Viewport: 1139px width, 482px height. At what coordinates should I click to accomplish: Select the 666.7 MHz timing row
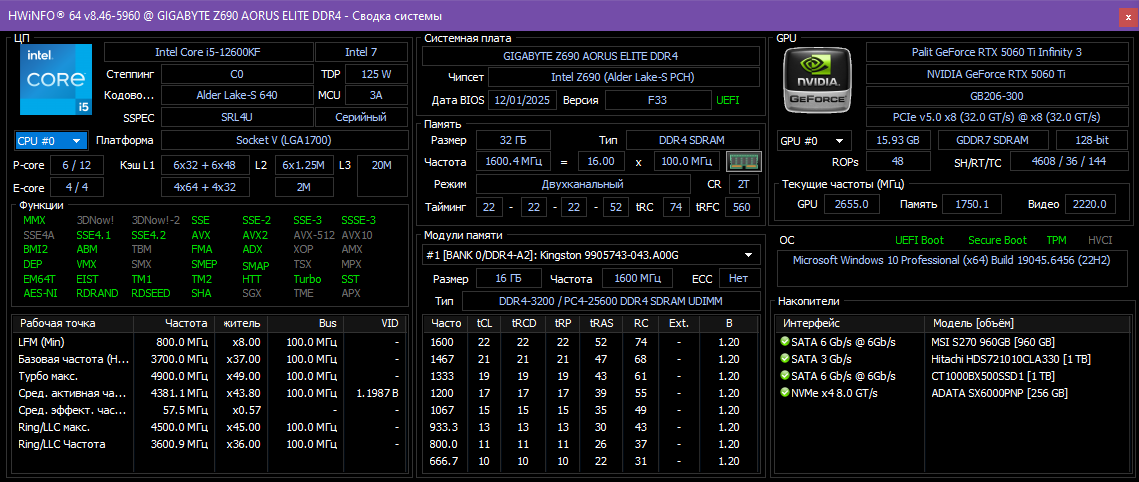(x=591, y=461)
